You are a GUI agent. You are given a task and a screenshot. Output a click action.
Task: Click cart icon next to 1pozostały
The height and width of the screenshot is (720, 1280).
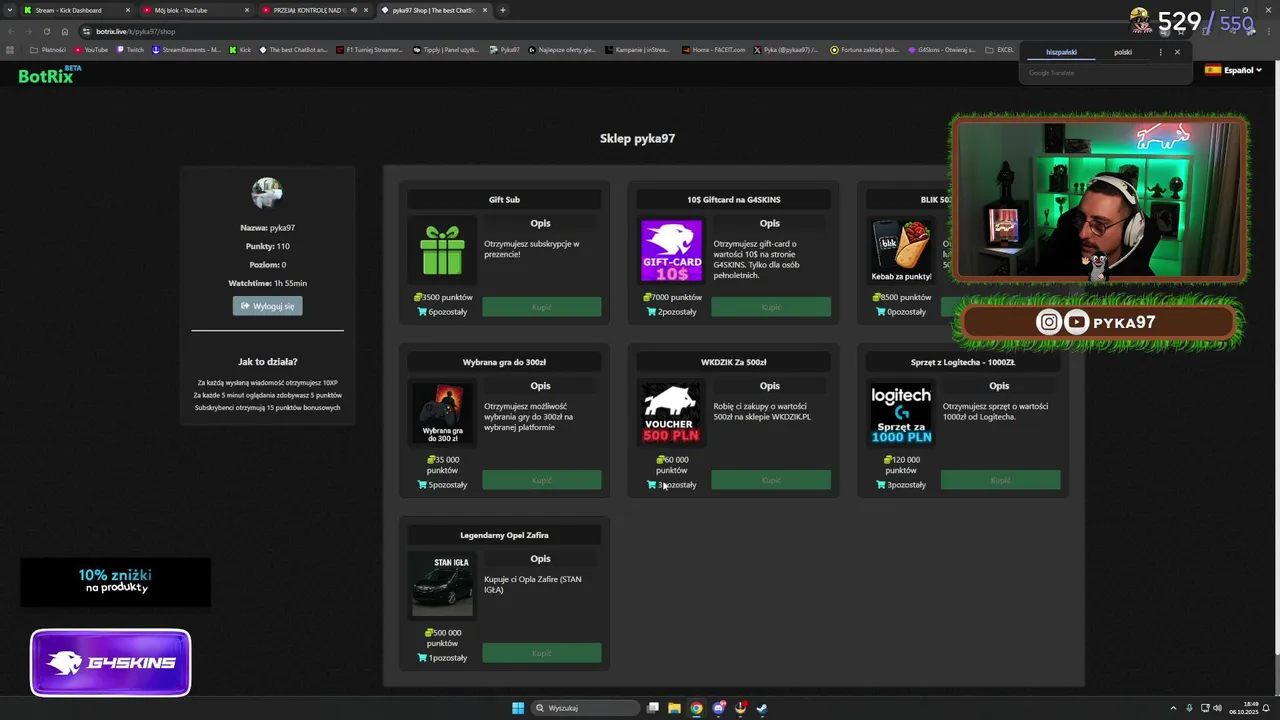point(422,658)
